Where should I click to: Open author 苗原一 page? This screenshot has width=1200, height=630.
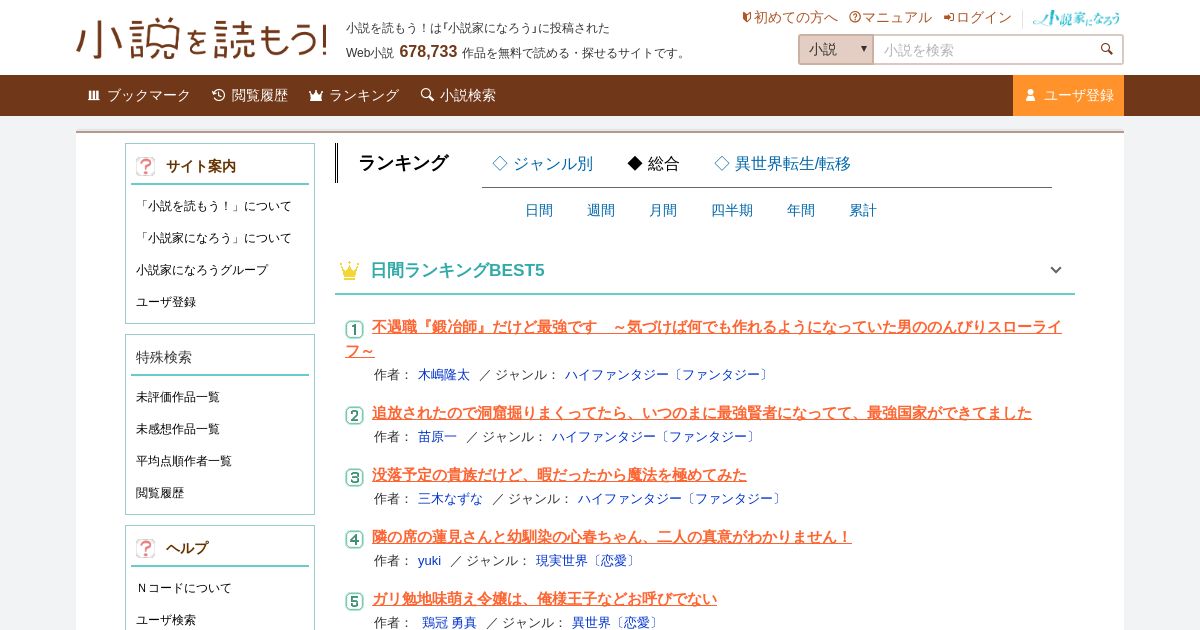[437, 436]
